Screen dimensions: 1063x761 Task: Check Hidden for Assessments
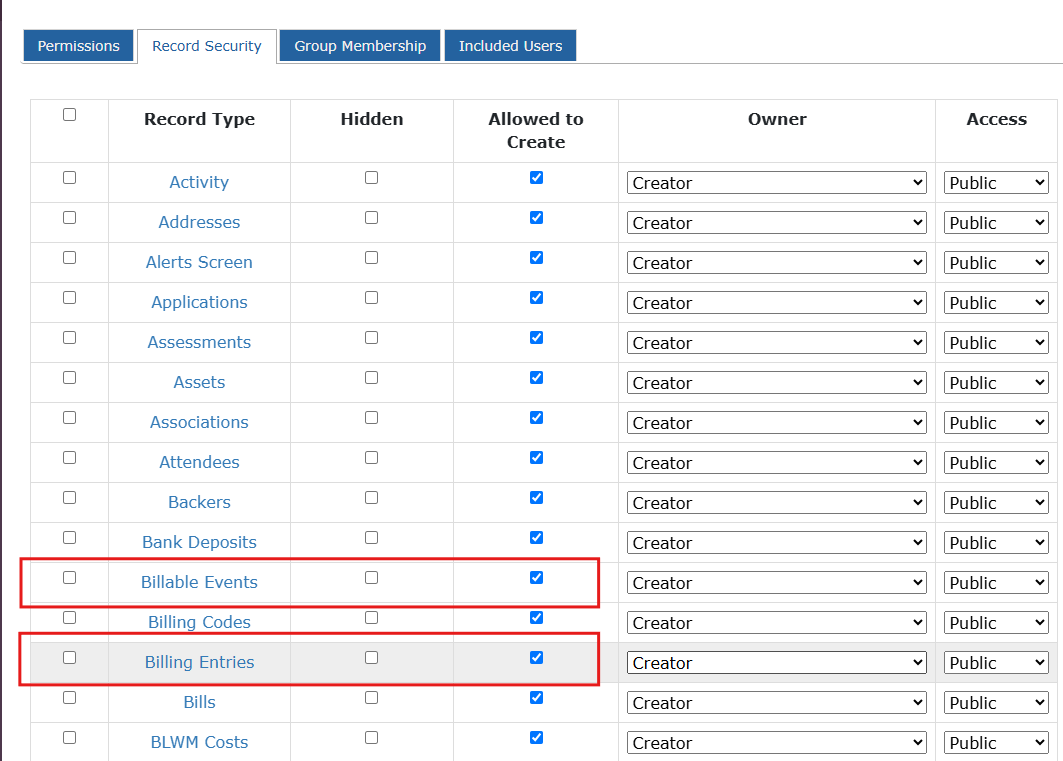pos(372,337)
